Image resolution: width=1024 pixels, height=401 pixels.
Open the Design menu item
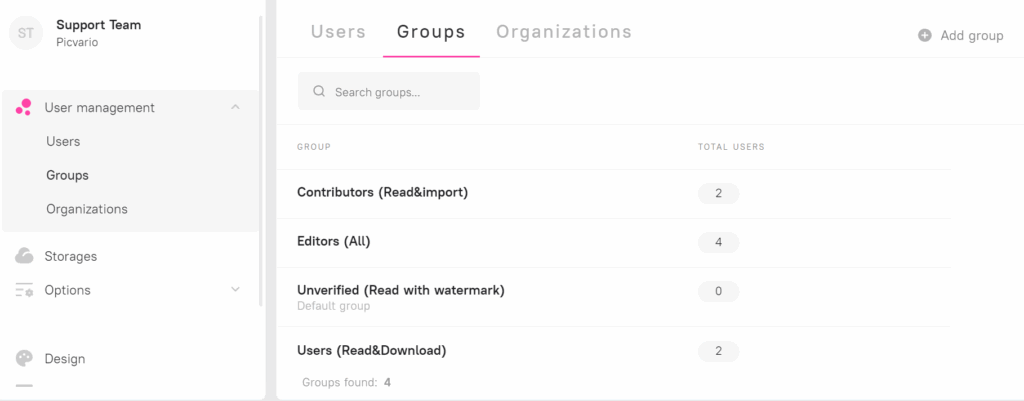pos(65,359)
